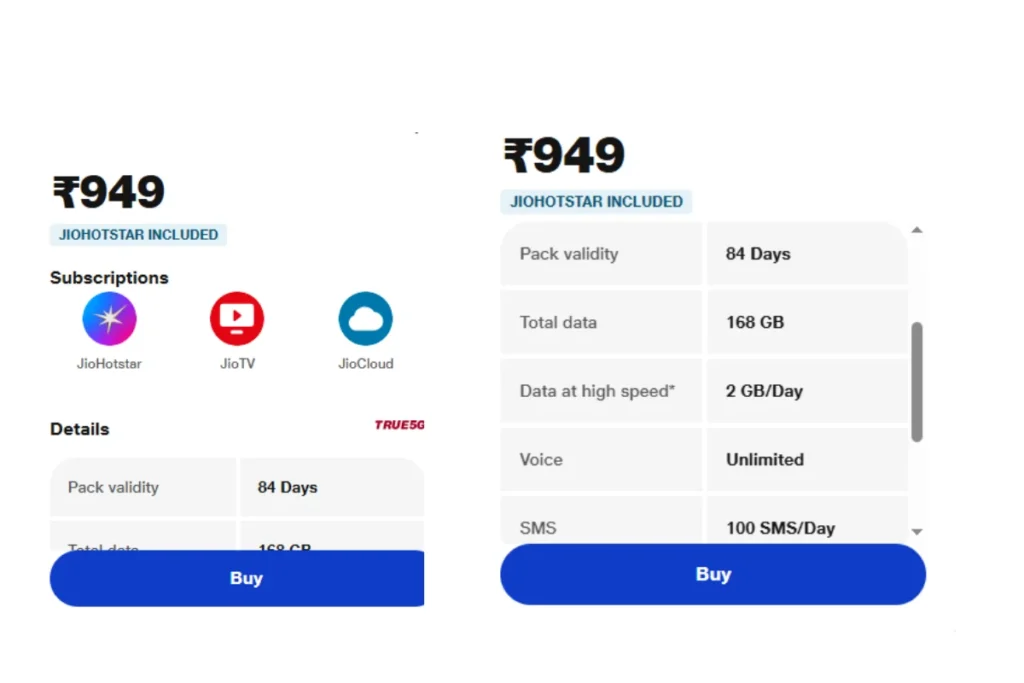Open the JioHotstar subscription icon
The height and width of the screenshot is (683, 1024).
[x=109, y=319]
